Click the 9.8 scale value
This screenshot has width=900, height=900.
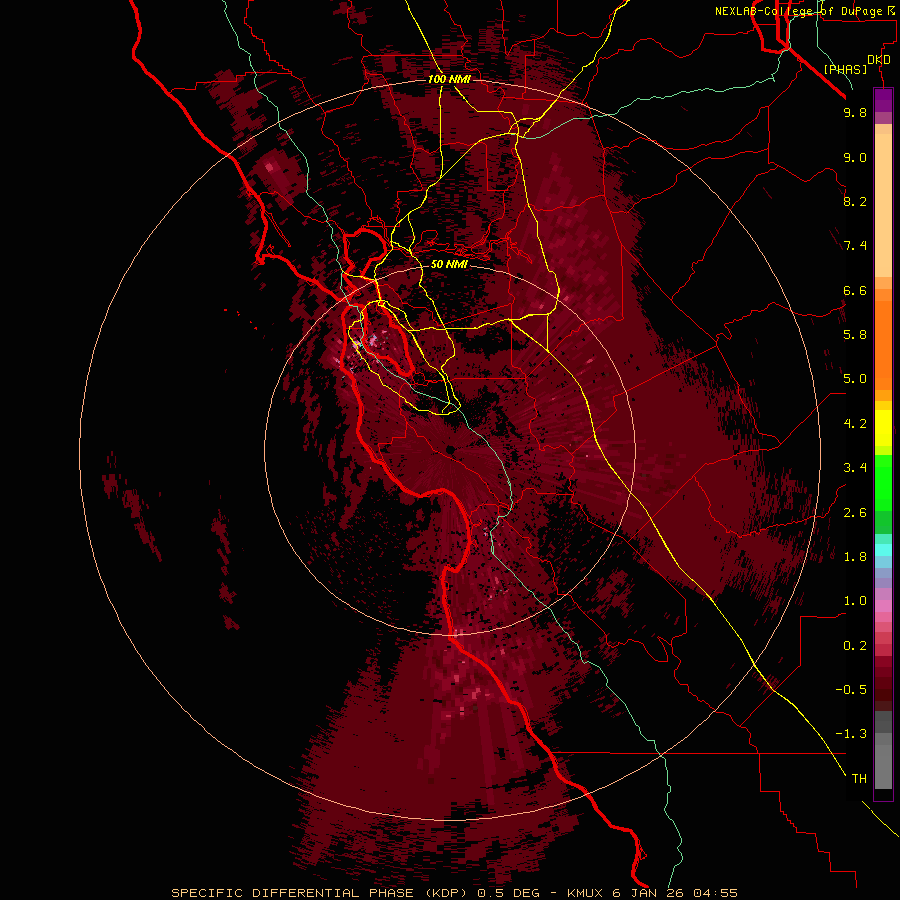(855, 112)
